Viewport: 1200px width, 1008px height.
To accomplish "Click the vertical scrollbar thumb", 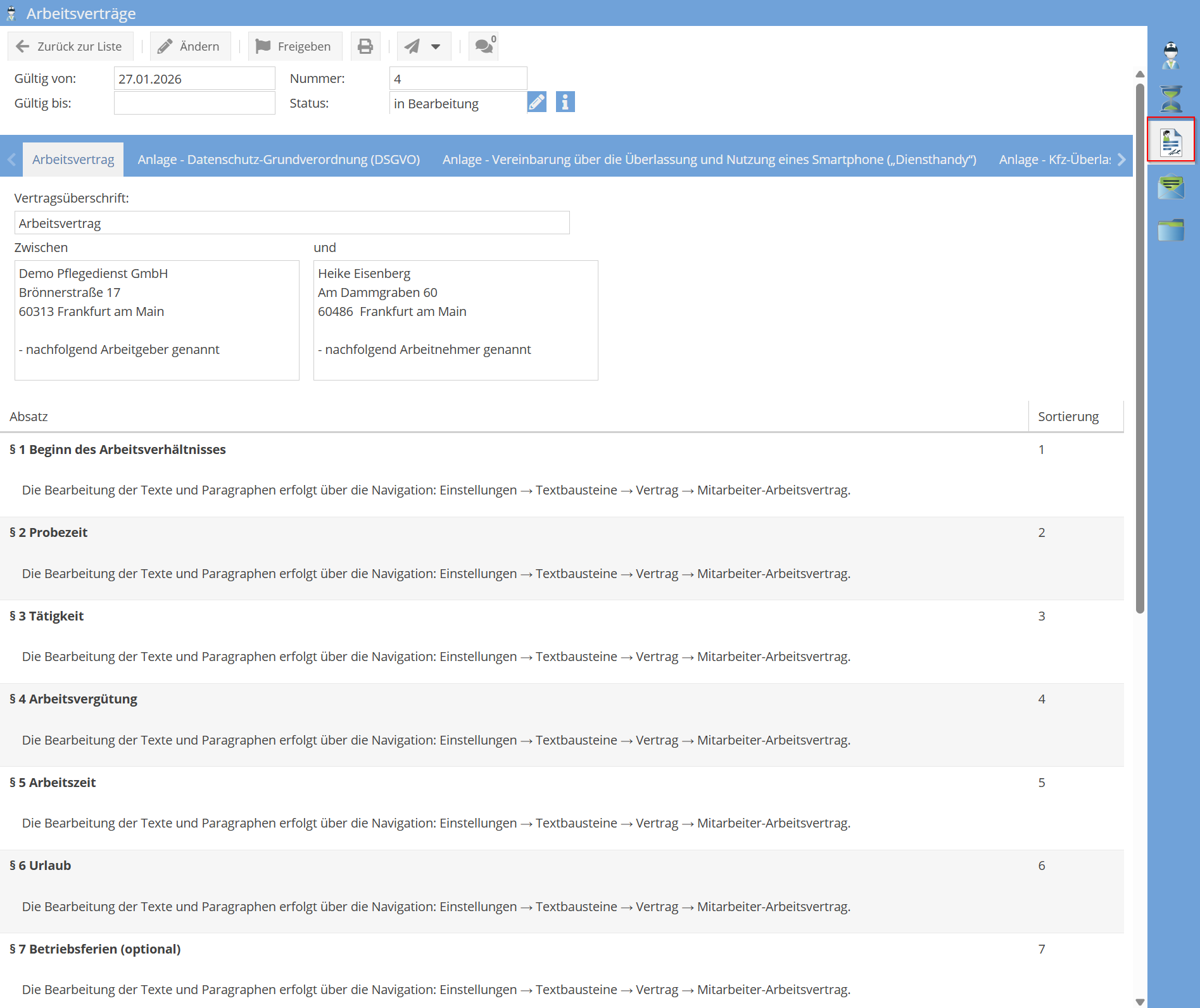I will pos(1140,347).
